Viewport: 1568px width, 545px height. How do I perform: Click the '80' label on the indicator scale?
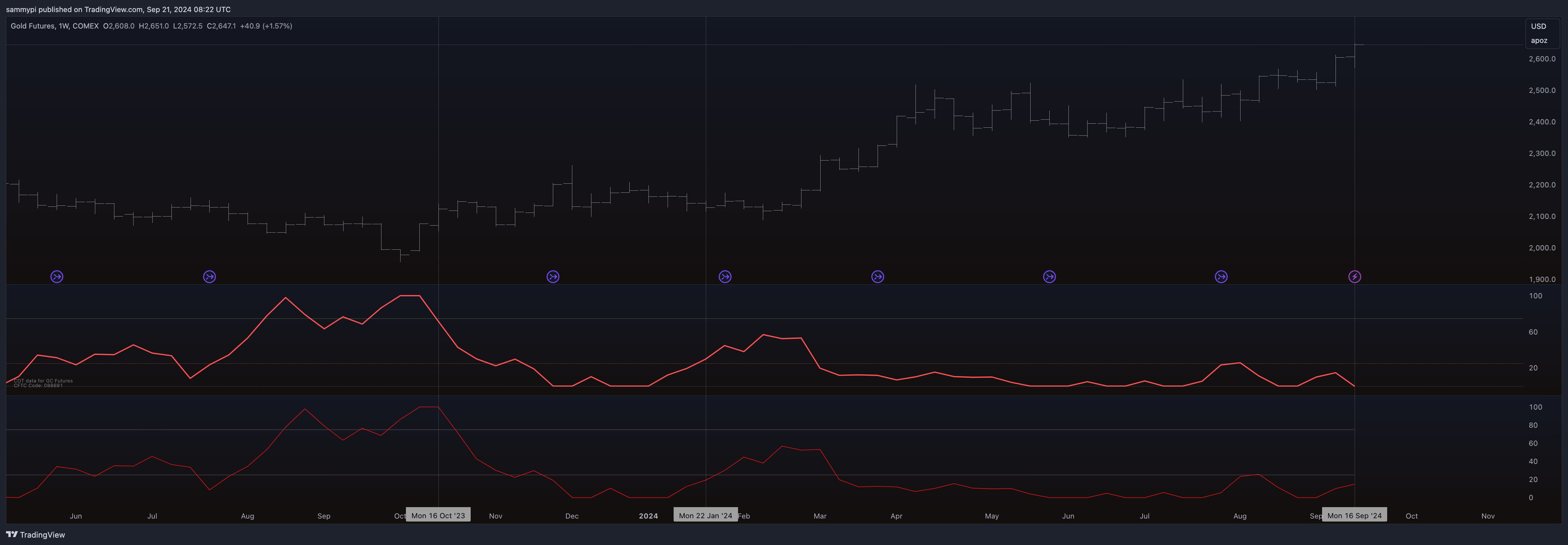pos(1533,426)
